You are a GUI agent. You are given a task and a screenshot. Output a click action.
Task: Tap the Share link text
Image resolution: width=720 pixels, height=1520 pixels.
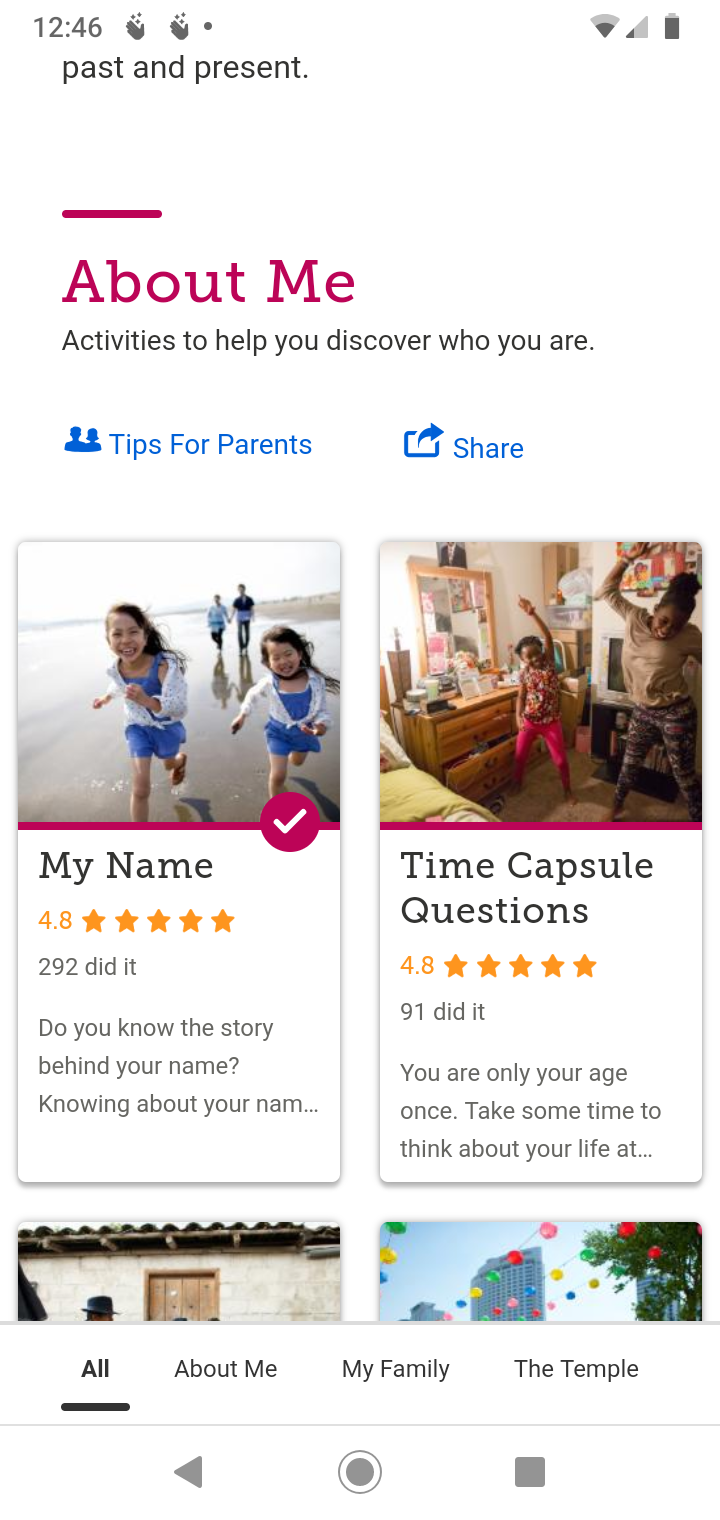tap(488, 448)
